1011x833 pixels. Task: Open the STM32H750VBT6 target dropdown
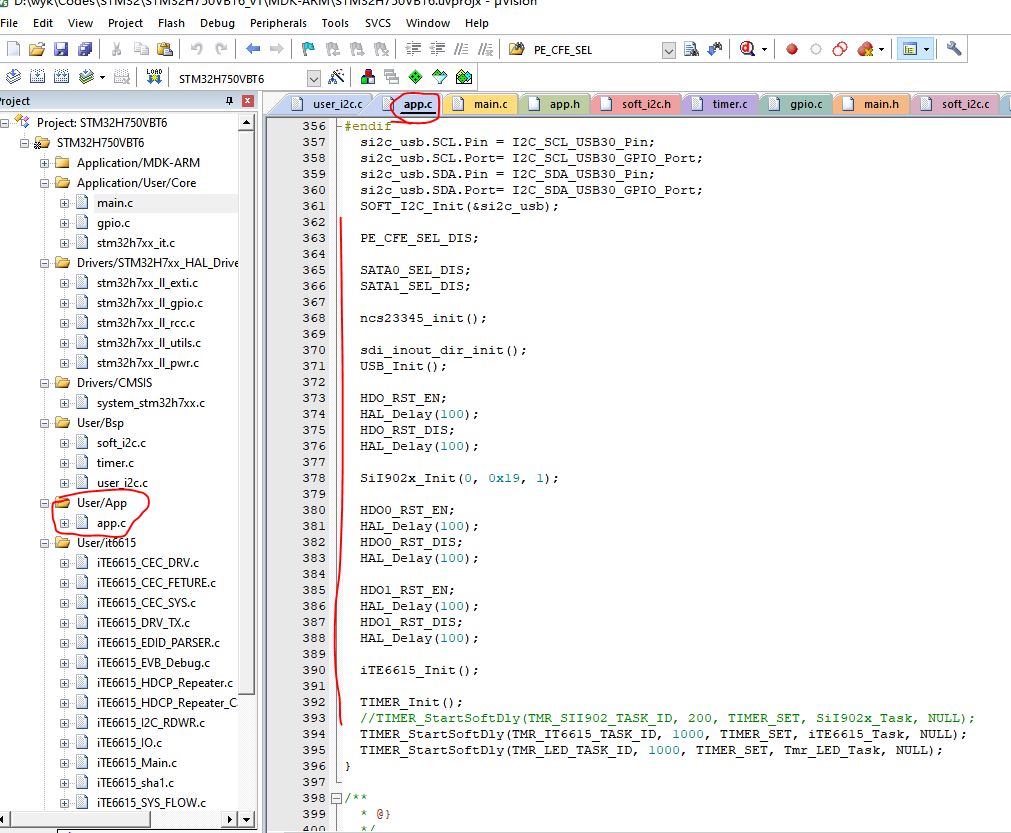[x=313, y=79]
